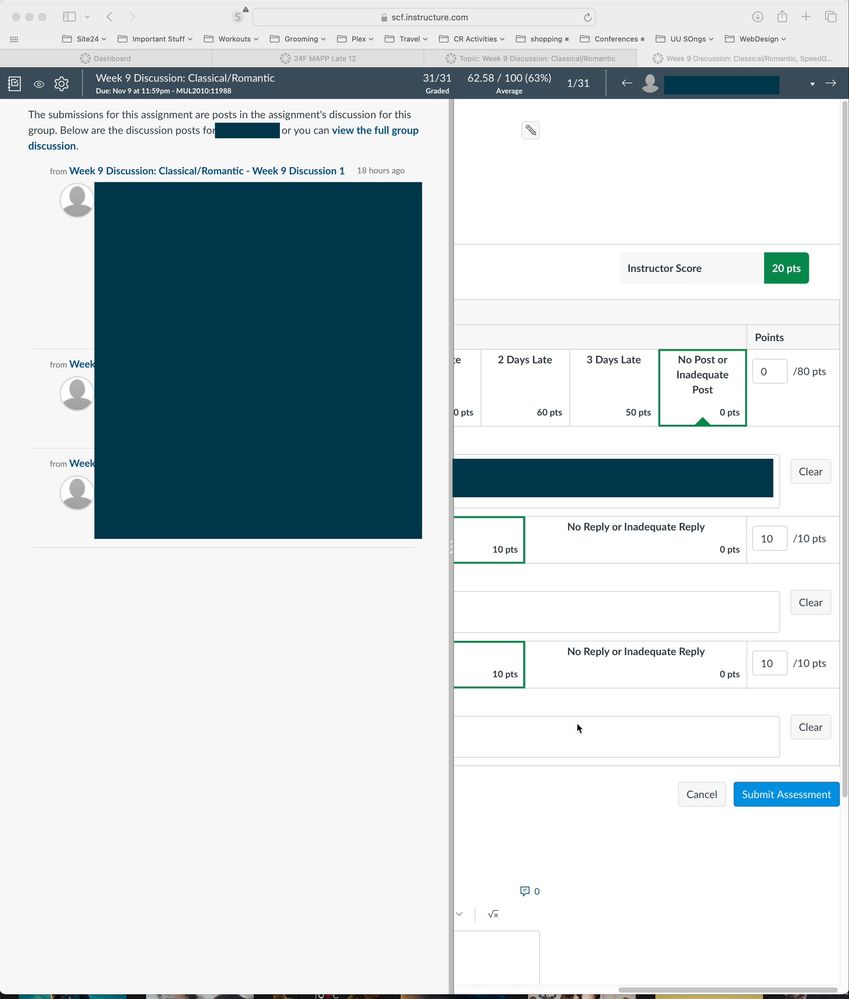
Task: Choose first 'No Reply or Inadequate Reply' rating
Action: [635, 539]
